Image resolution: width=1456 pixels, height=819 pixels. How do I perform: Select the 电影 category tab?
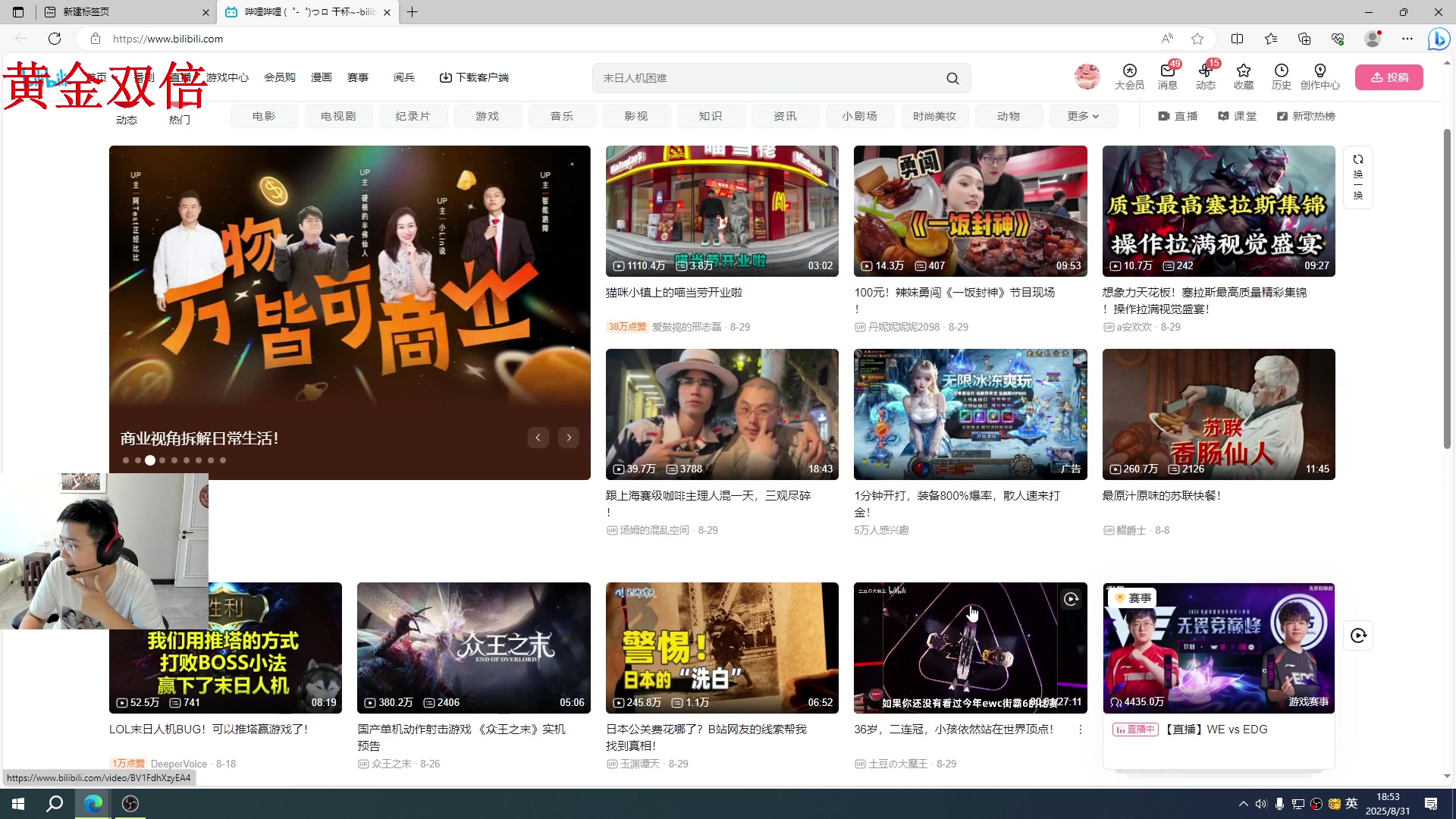coord(264,116)
